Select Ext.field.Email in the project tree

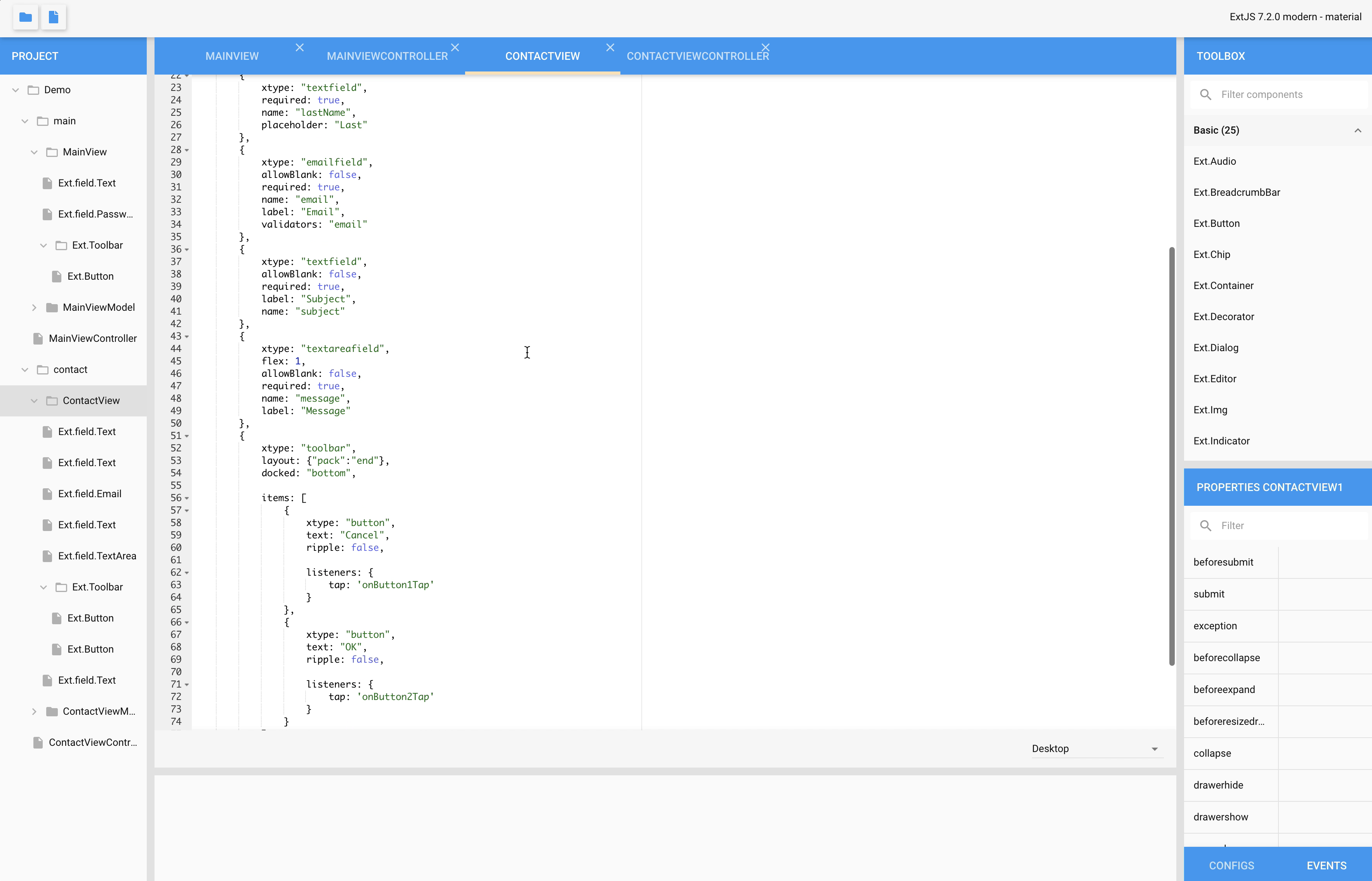pos(90,494)
